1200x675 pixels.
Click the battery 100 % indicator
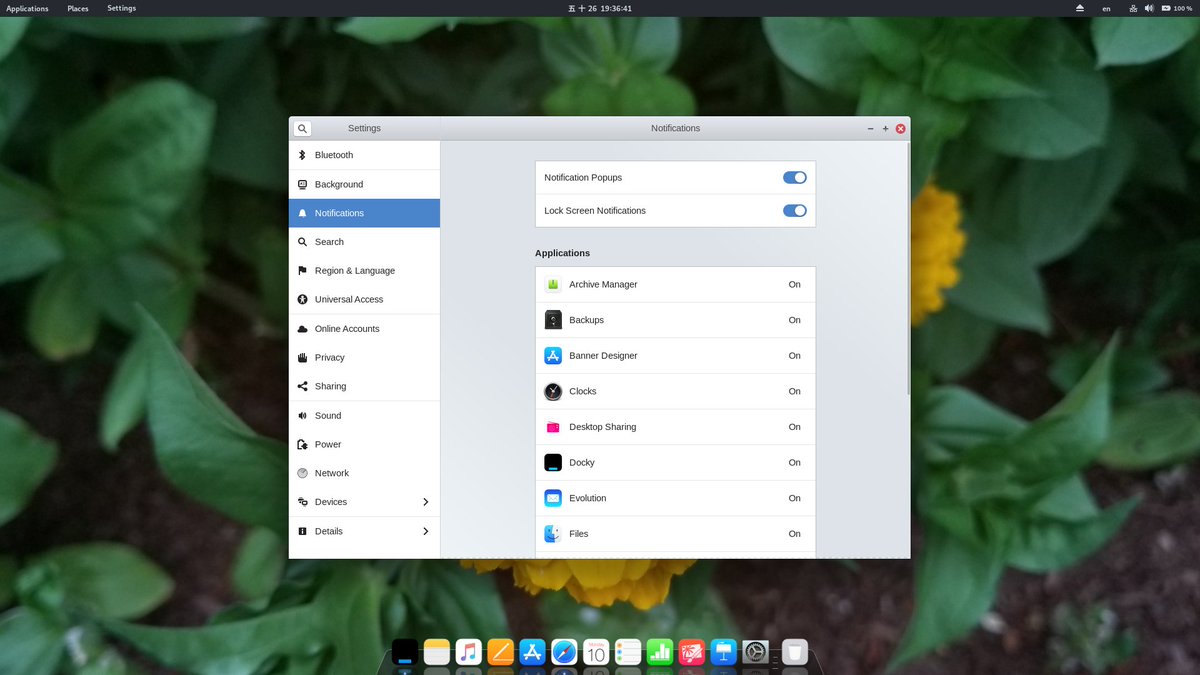1176,8
